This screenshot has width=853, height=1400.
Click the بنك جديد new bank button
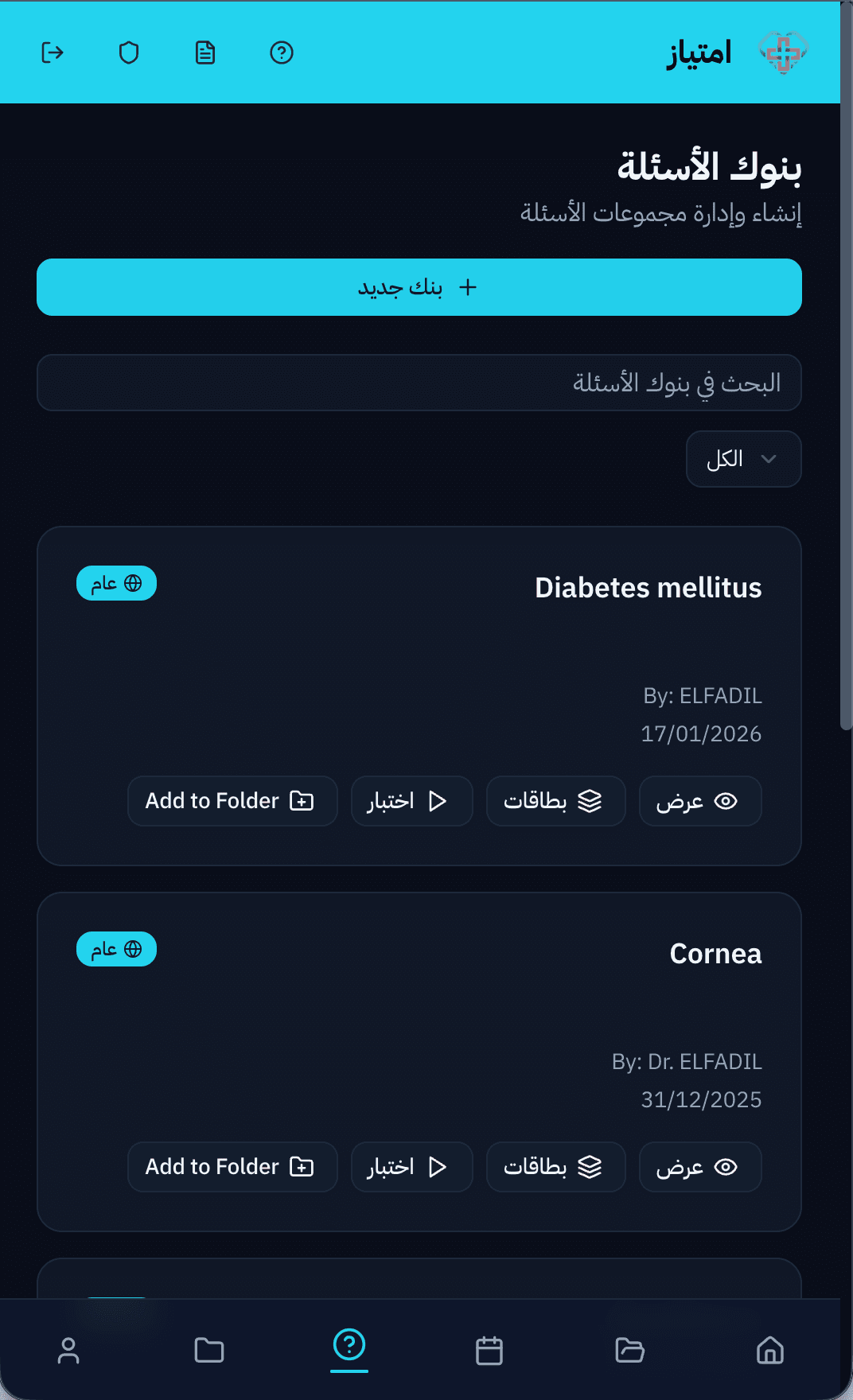(x=419, y=287)
